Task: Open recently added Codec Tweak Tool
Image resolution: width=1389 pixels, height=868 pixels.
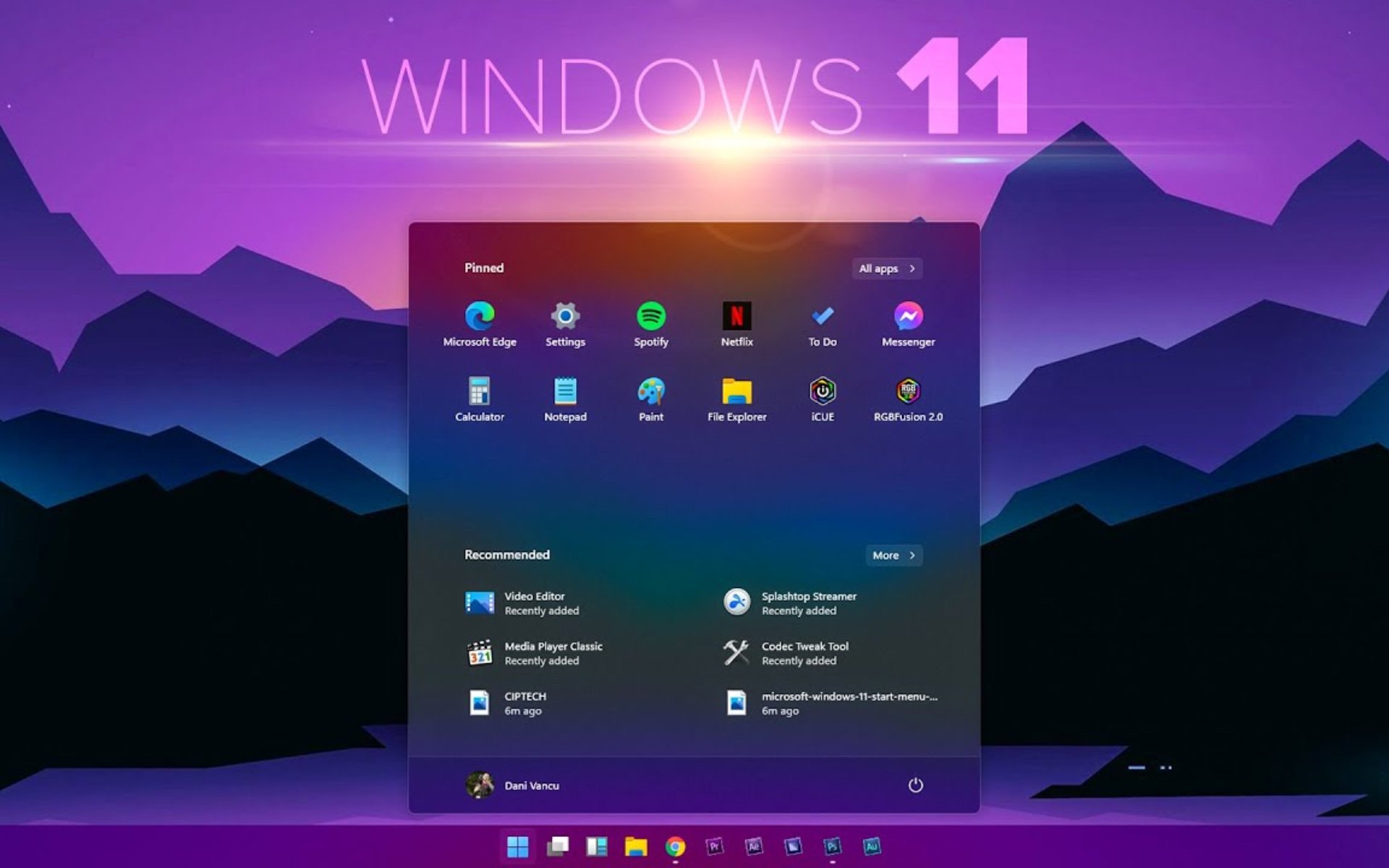Action: click(x=786, y=653)
